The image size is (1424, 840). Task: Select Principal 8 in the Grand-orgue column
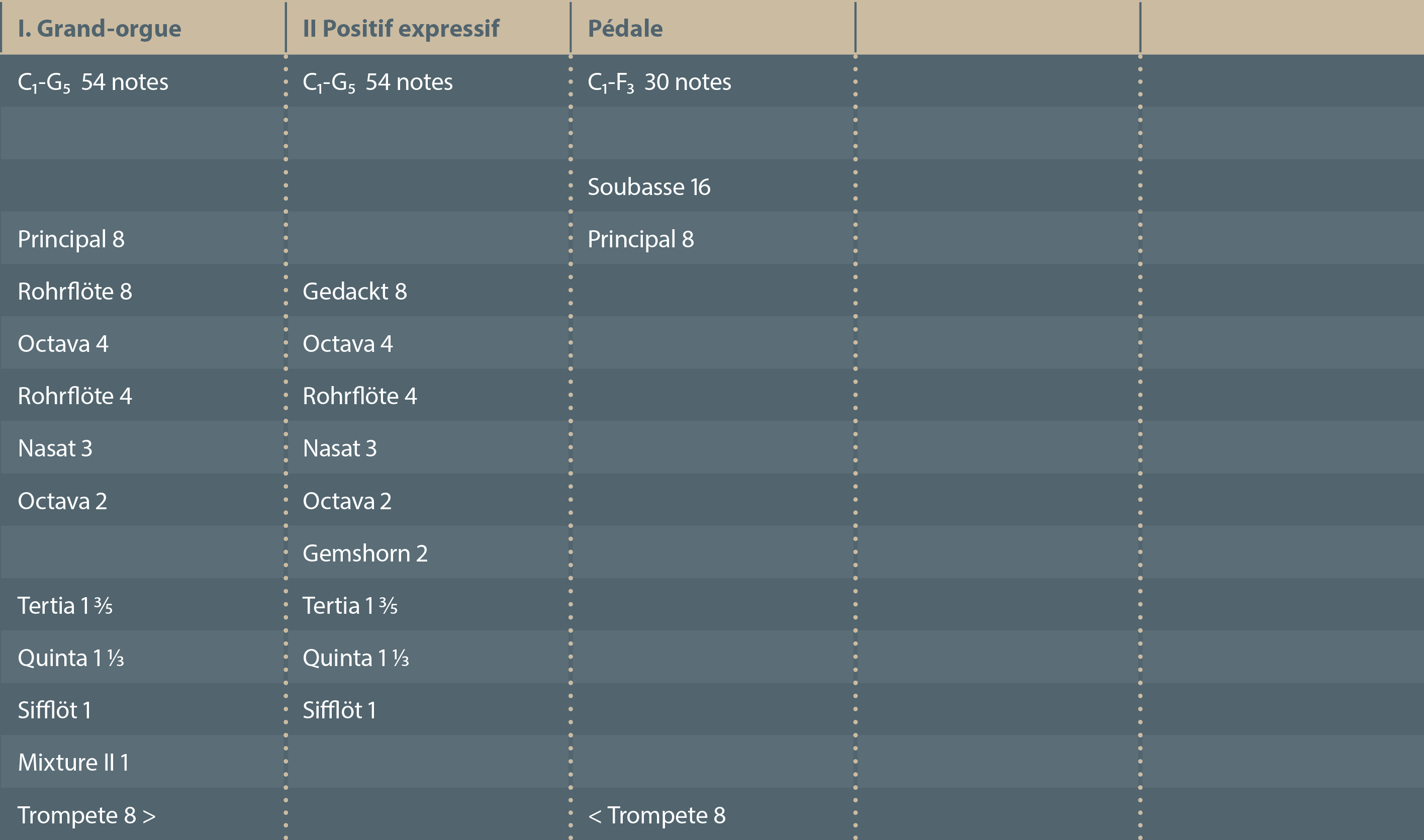coord(71,239)
